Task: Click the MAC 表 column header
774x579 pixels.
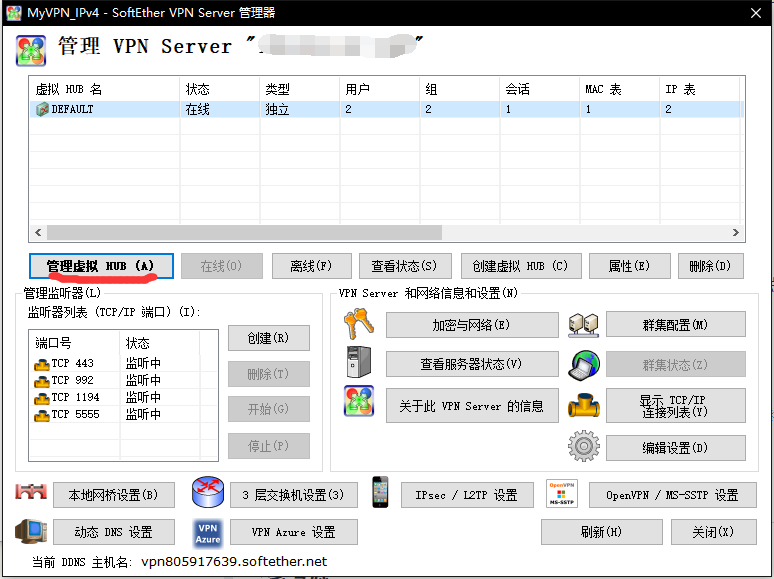Action: pos(619,89)
